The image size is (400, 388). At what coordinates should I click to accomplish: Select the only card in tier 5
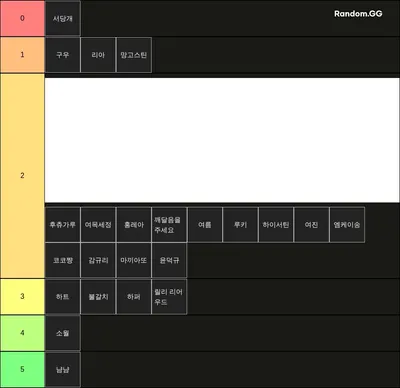coord(63,369)
